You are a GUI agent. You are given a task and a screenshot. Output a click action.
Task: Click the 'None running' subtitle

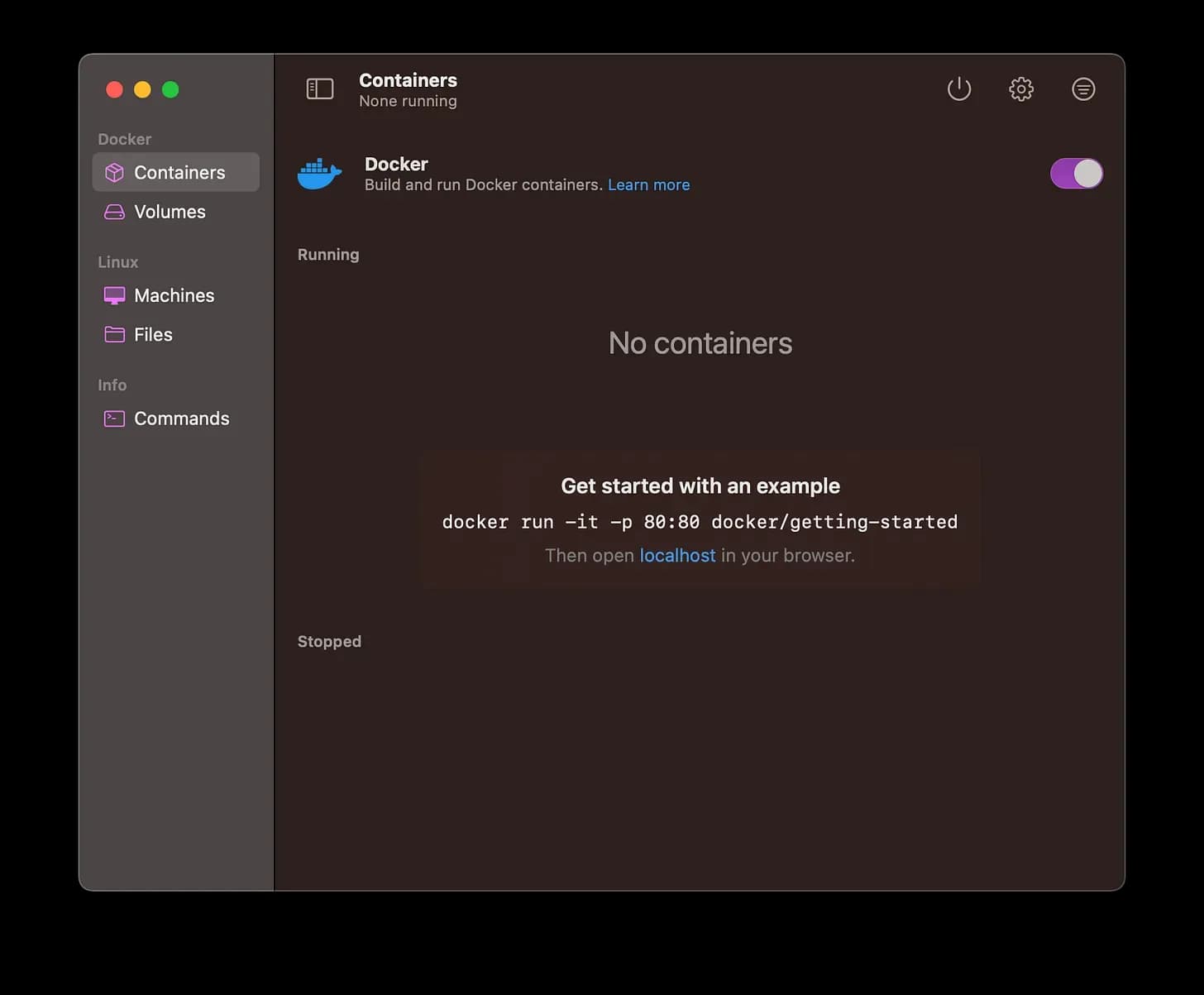pyautogui.click(x=408, y=101)
